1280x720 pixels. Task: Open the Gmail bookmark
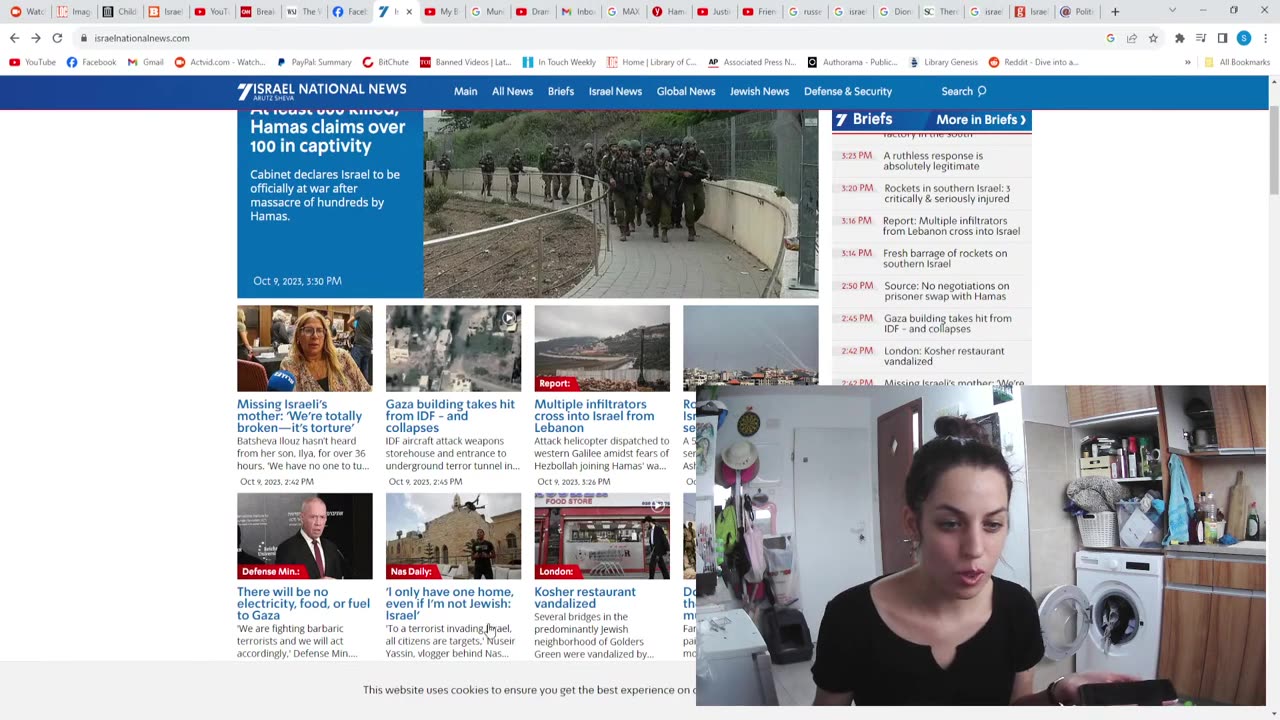pos(145,62)
